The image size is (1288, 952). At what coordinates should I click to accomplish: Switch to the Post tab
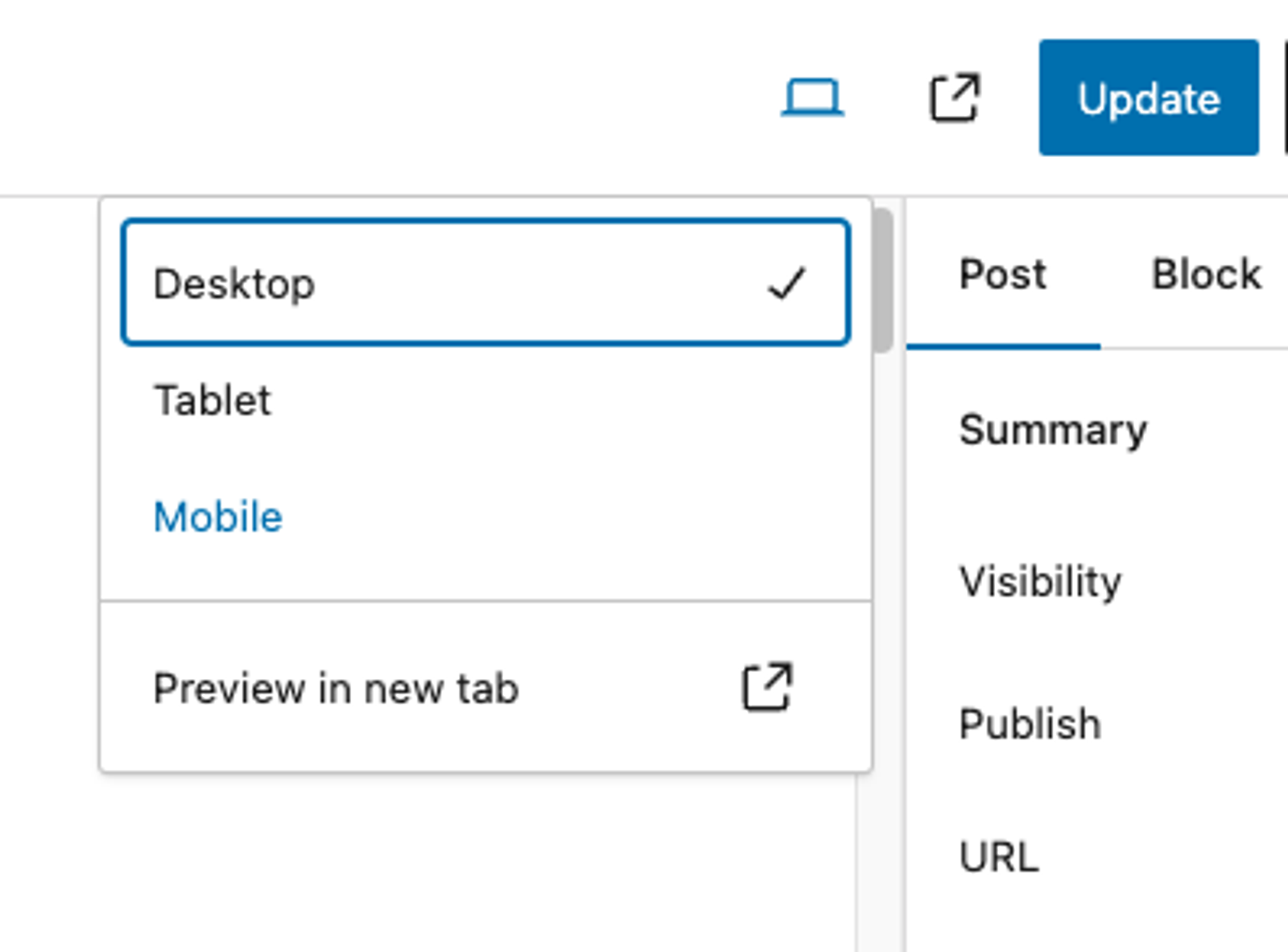point(1002,275)
